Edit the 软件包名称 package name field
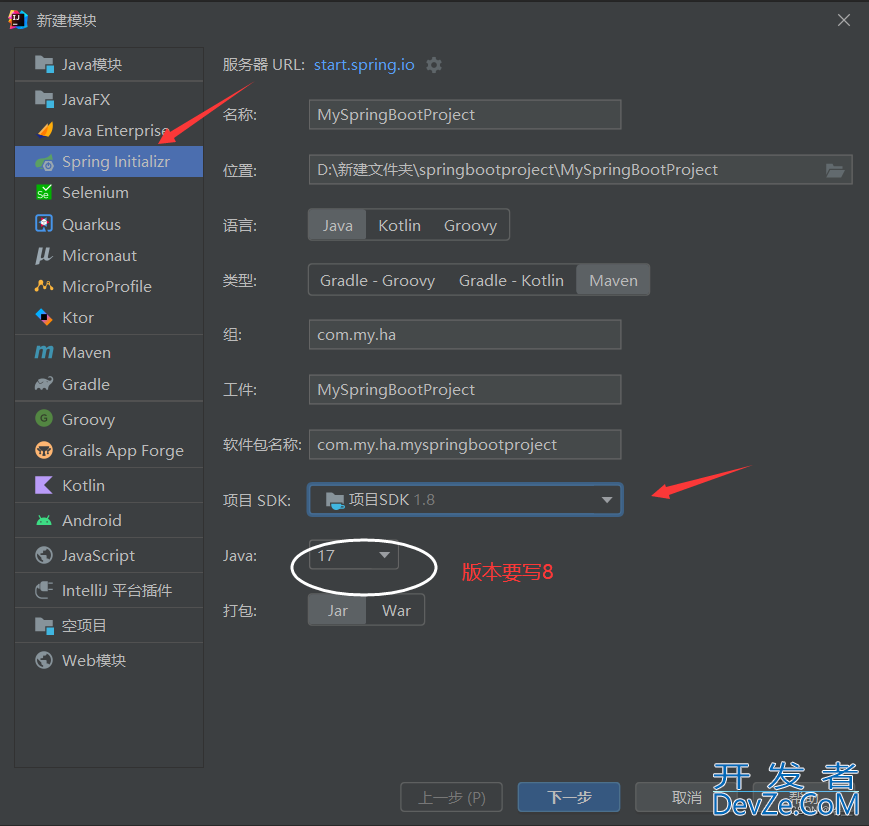 (x=465, y=445)
